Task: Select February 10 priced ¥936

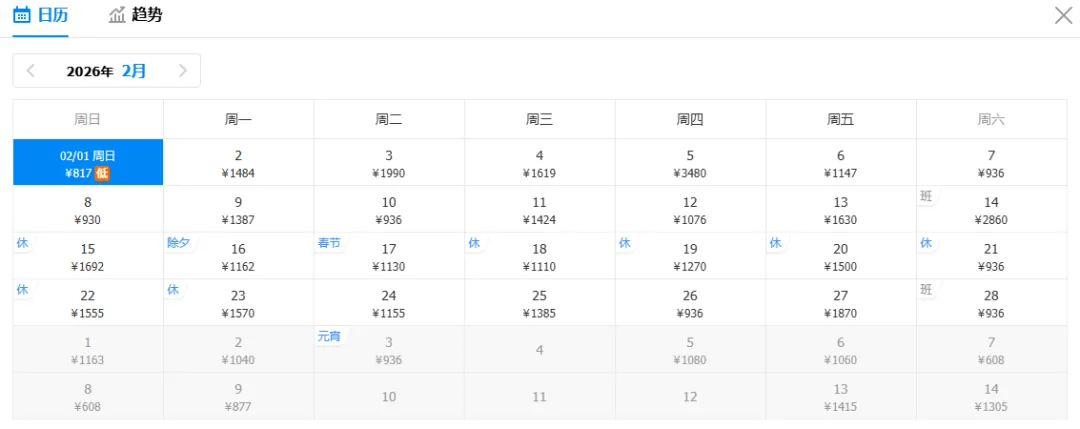Action: [389, 210]
